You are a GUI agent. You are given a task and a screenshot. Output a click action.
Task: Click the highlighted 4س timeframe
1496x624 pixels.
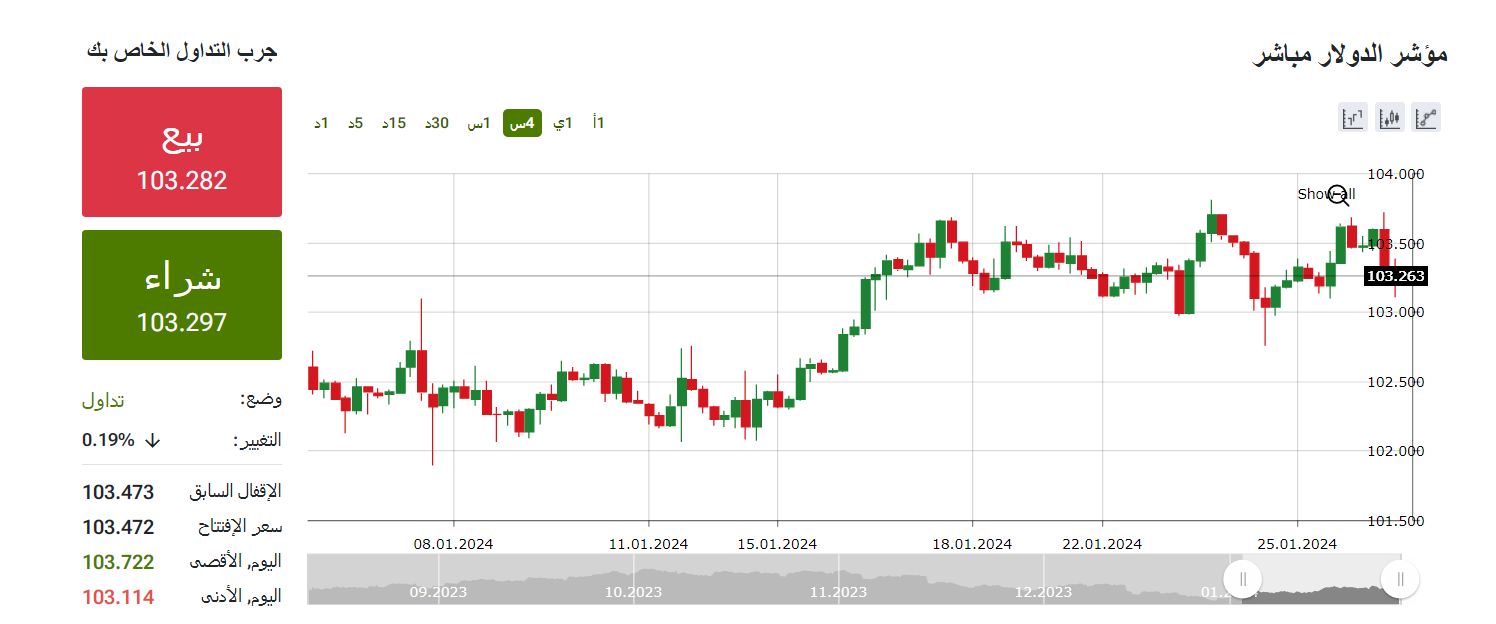point(522,123)
